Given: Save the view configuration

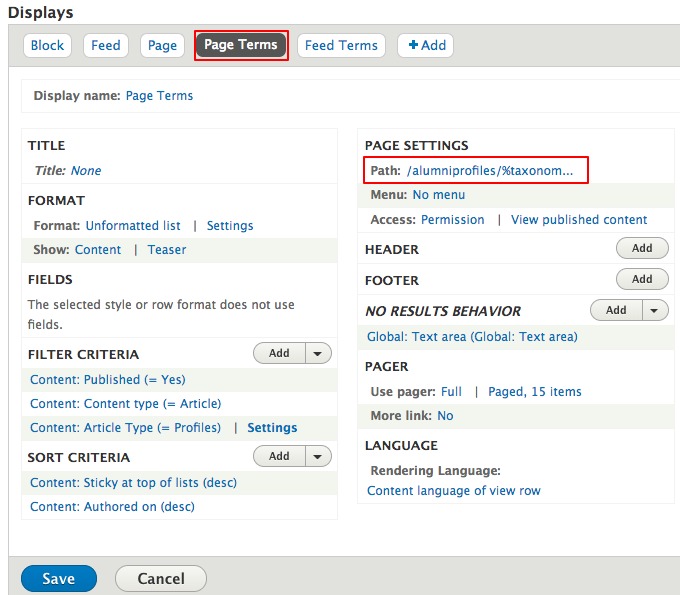Looking at the screenshot, I should (58, 579).
